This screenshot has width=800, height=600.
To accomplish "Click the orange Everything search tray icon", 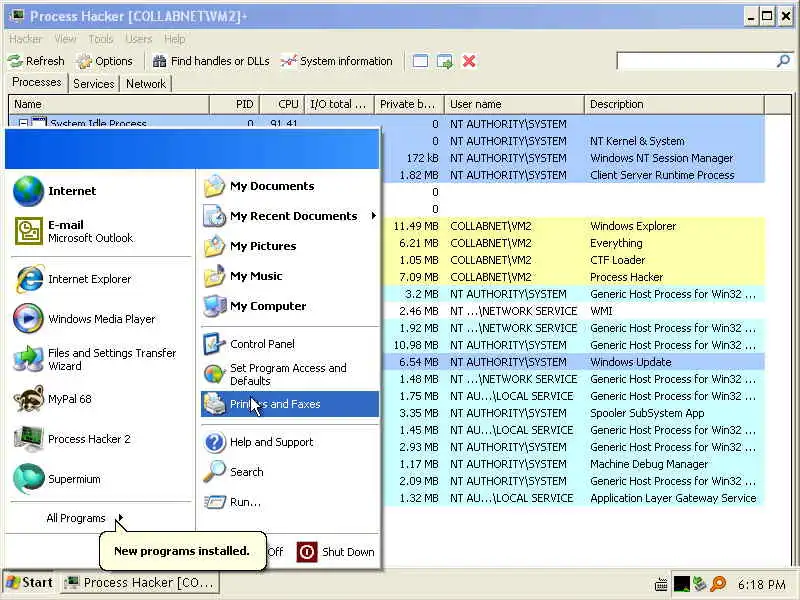I will click(718, 584).
